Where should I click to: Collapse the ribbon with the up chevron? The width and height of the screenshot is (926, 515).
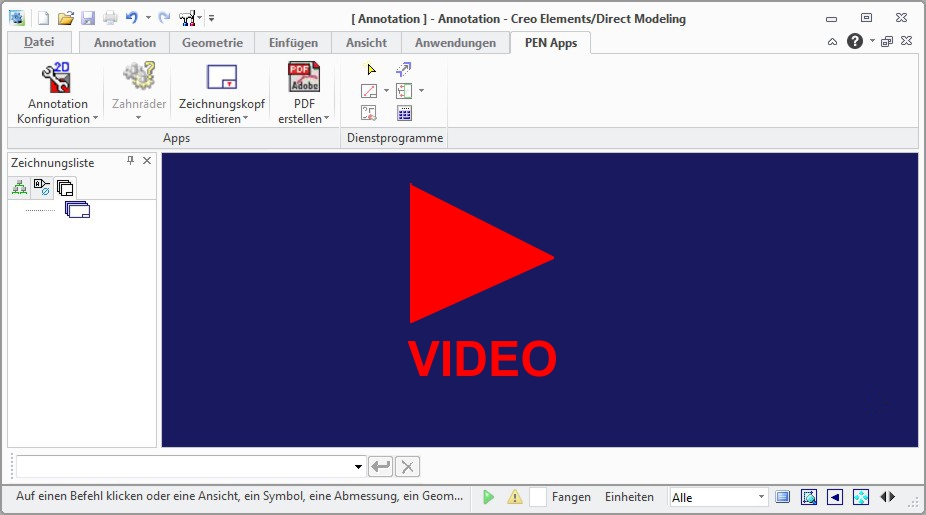(833, 42)
